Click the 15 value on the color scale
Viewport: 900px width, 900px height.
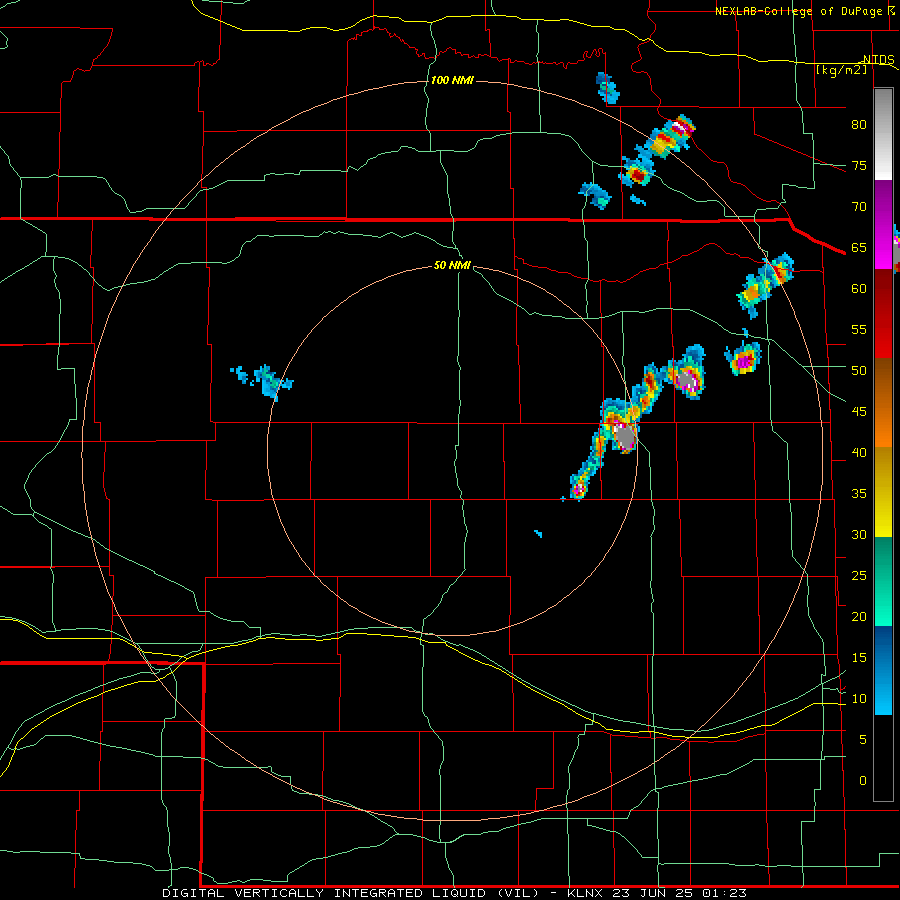(x=859, y=658)
